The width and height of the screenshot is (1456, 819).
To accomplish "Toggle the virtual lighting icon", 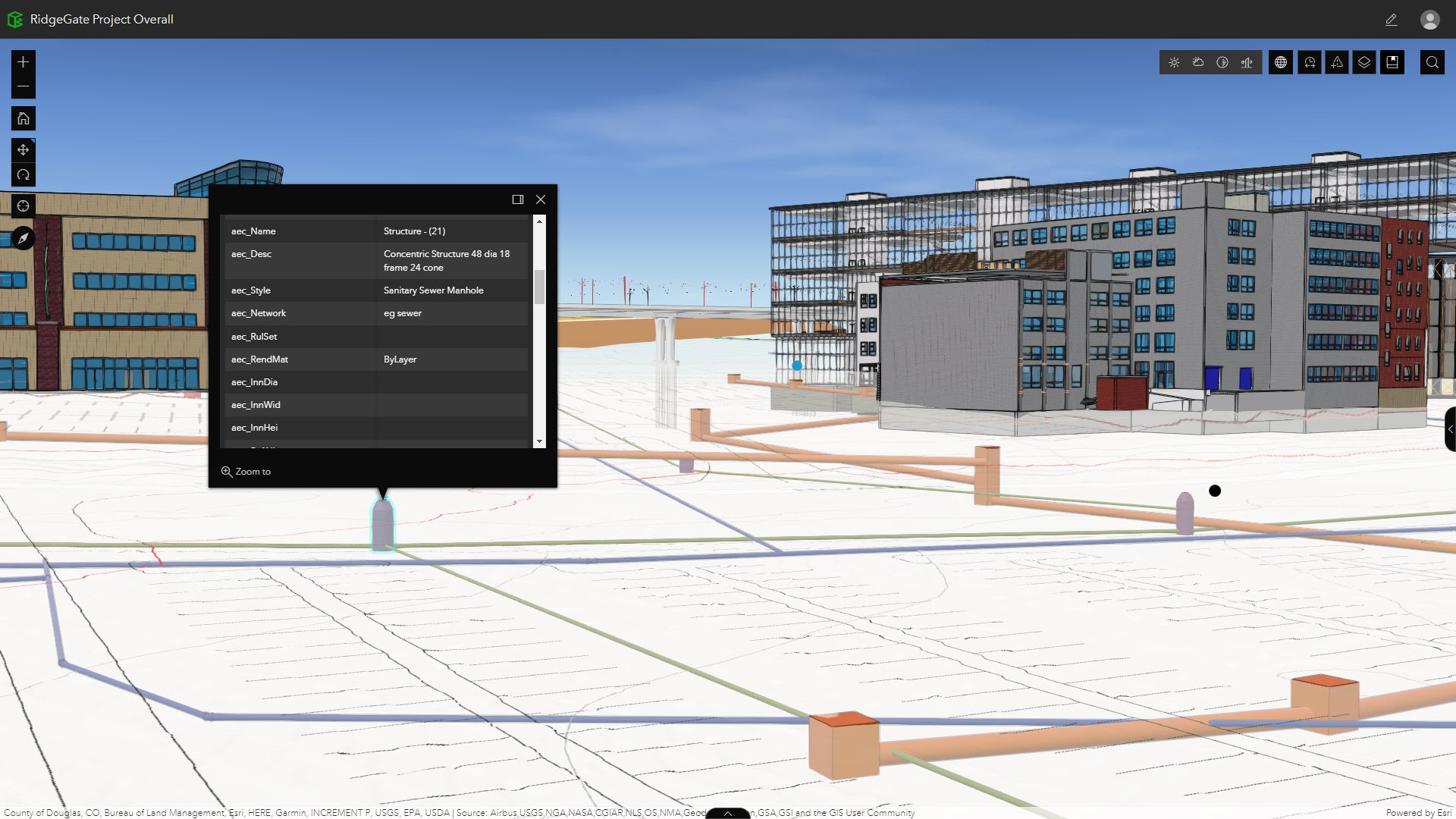I will 1222,62.
